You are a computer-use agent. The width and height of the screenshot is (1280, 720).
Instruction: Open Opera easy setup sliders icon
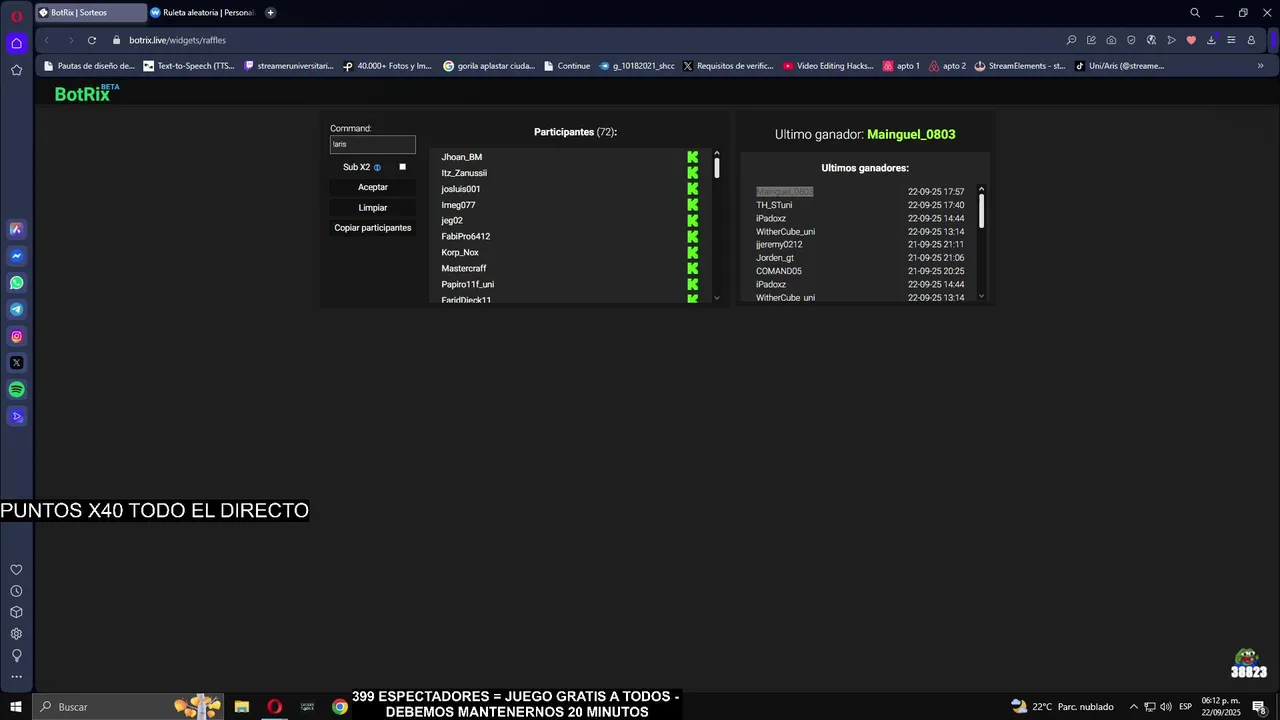pos(1231,40)
